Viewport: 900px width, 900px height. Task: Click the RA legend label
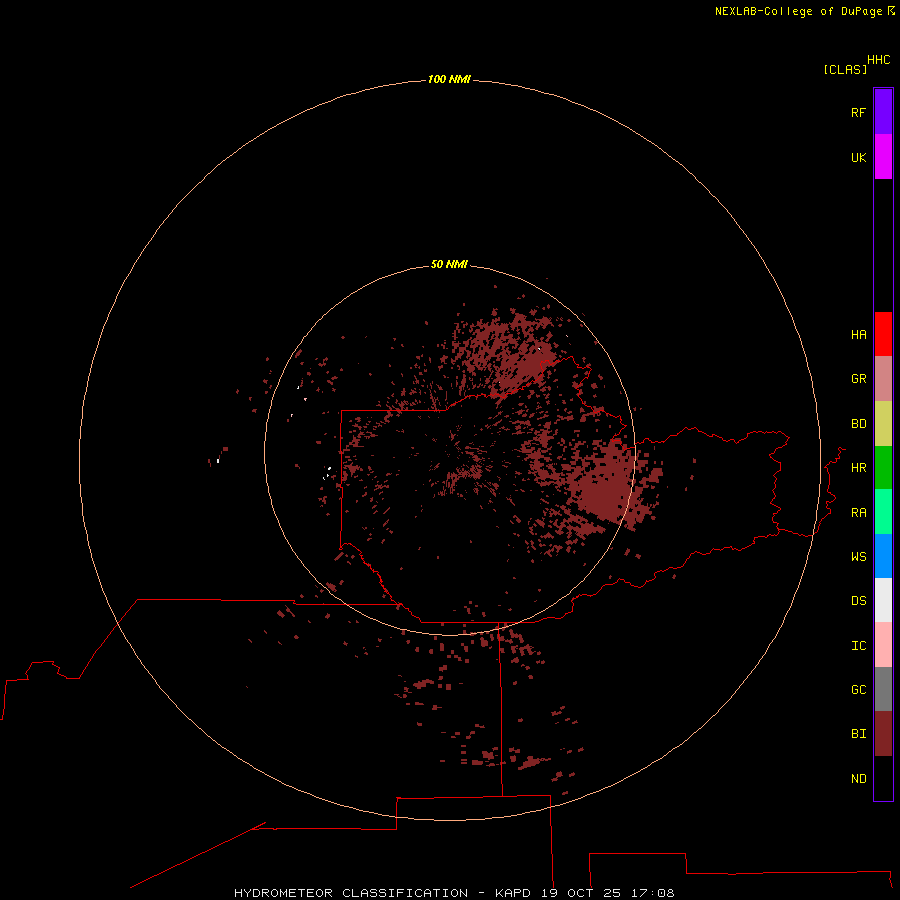[x=858, y=512]
